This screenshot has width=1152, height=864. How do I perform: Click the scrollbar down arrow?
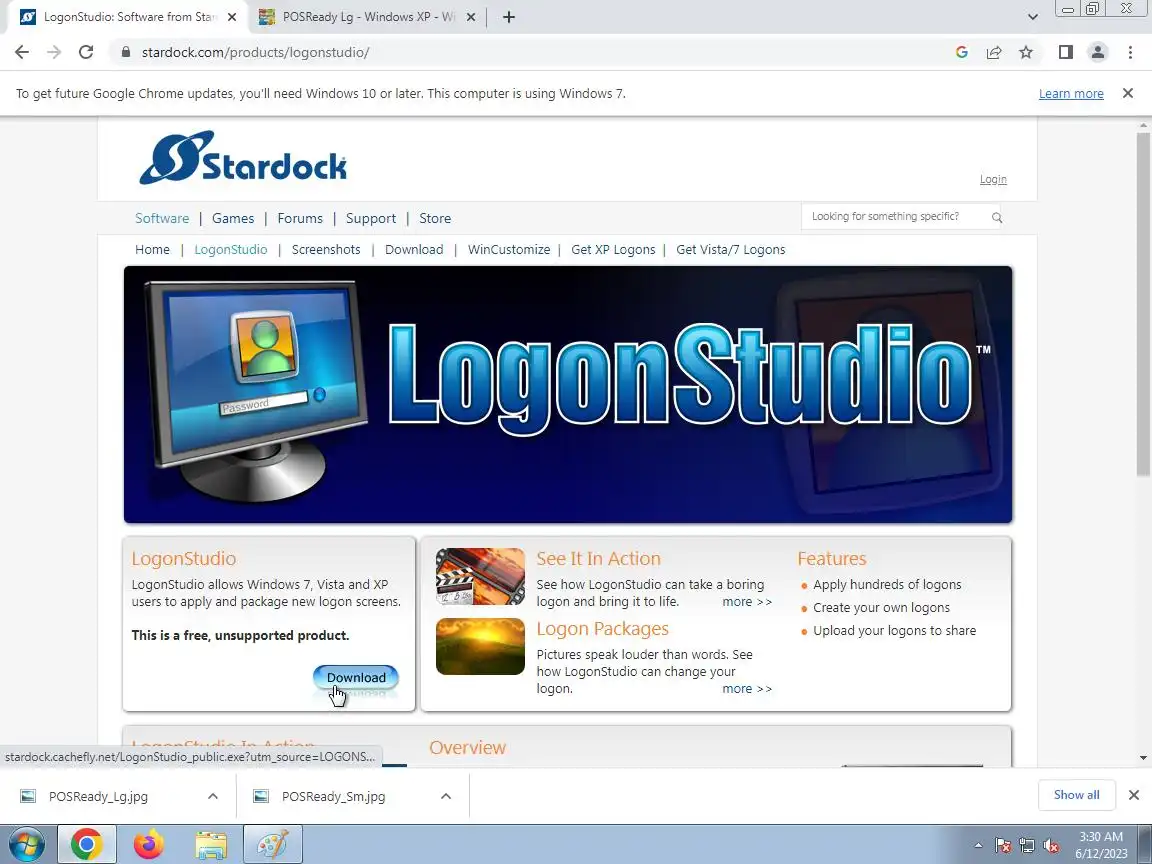(x=1142, y=757)
